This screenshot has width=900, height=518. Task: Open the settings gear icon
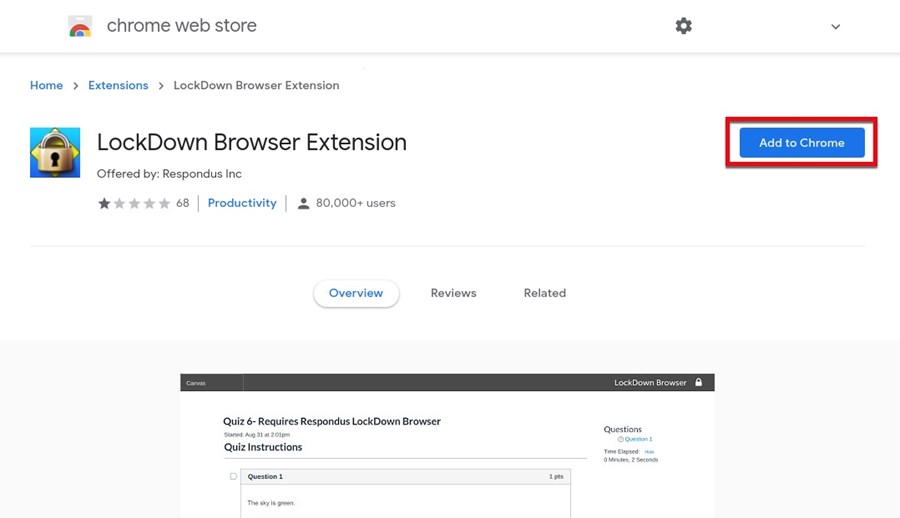[683, 26]
